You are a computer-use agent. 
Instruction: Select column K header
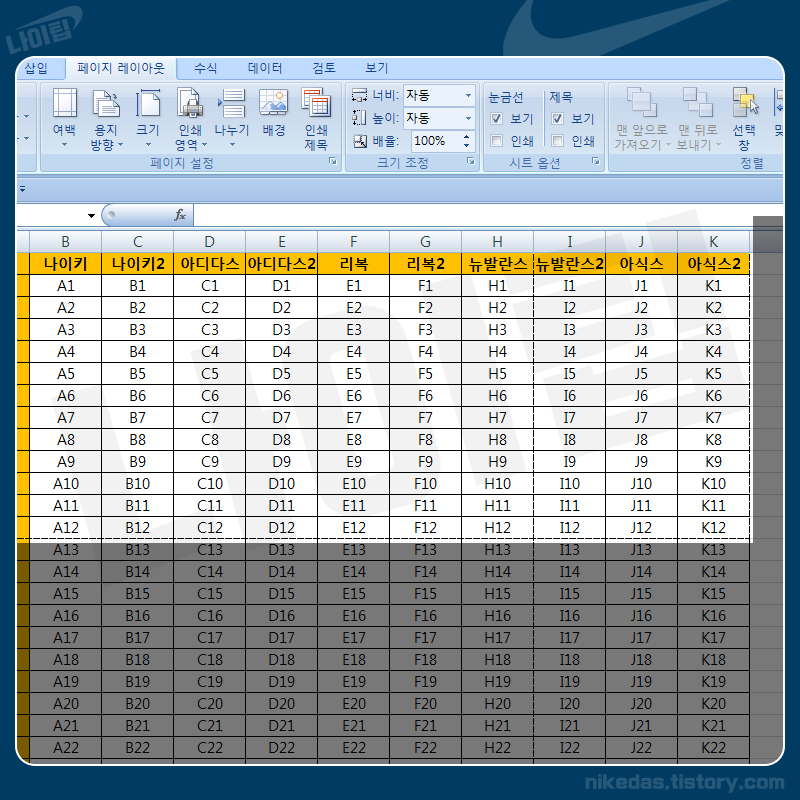[714, 242]
